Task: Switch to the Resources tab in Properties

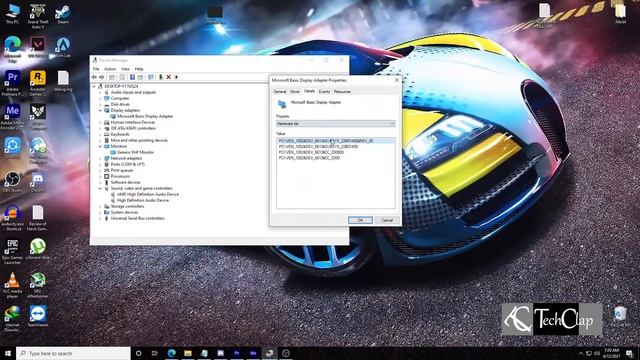Action: (x=342, y=92)
